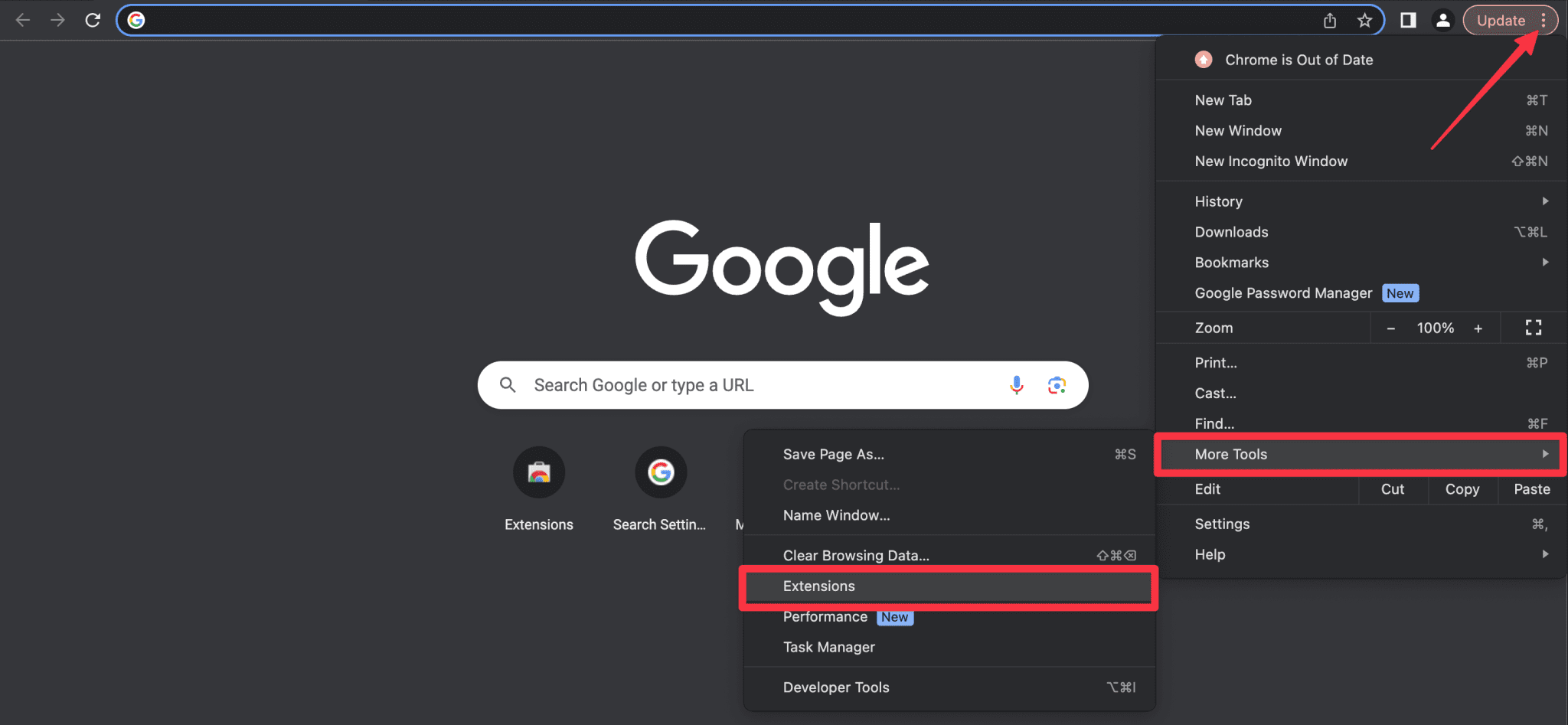Viewport: 1568px width, 725px height.
Task: Click the Update button
Action: tap(1499, 20)
